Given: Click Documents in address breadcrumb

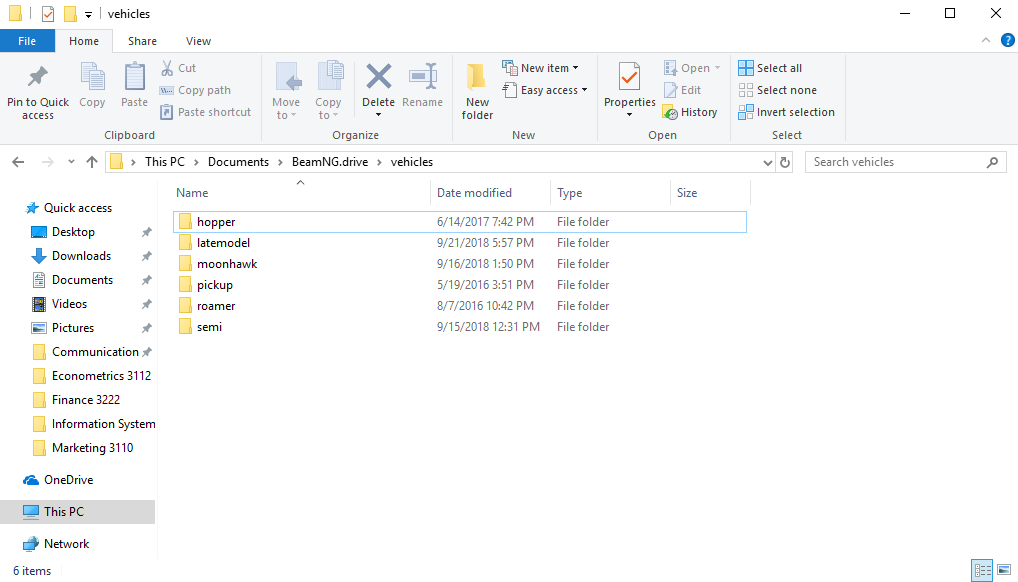Looking at the screenshot, I should [238, 162].
